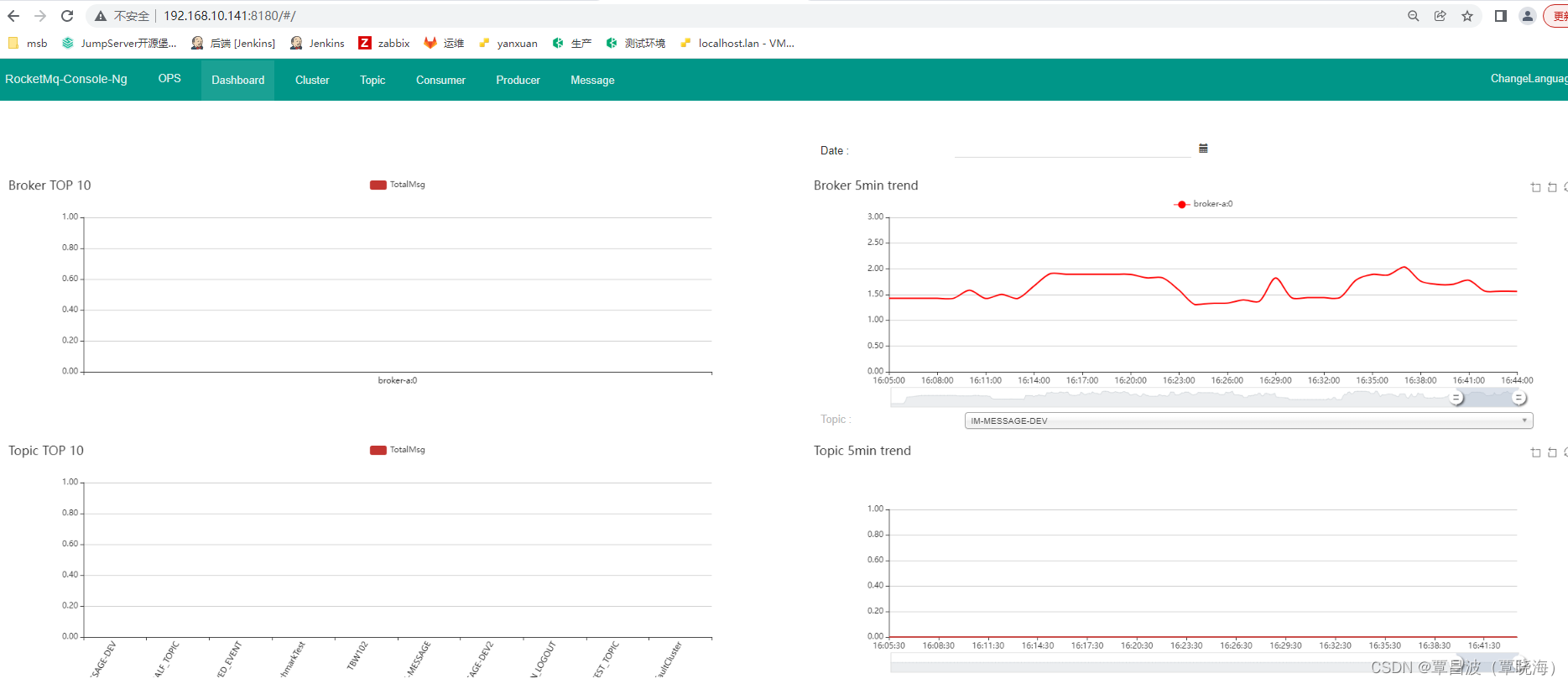Open the Message tab
The height and width of the screenshot is (684, 1568).
tap(592, 81)
